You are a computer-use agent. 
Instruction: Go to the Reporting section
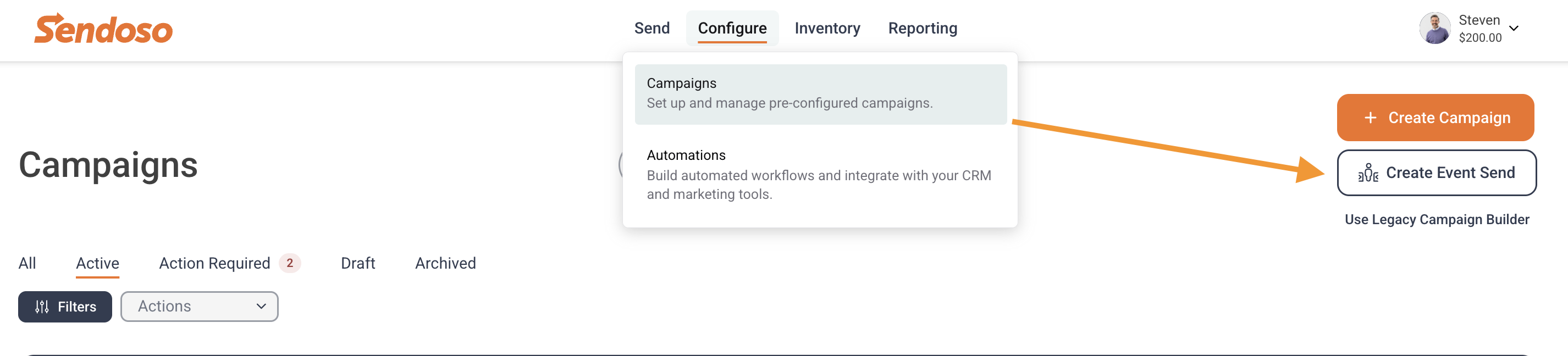click(x=922, y=28)
